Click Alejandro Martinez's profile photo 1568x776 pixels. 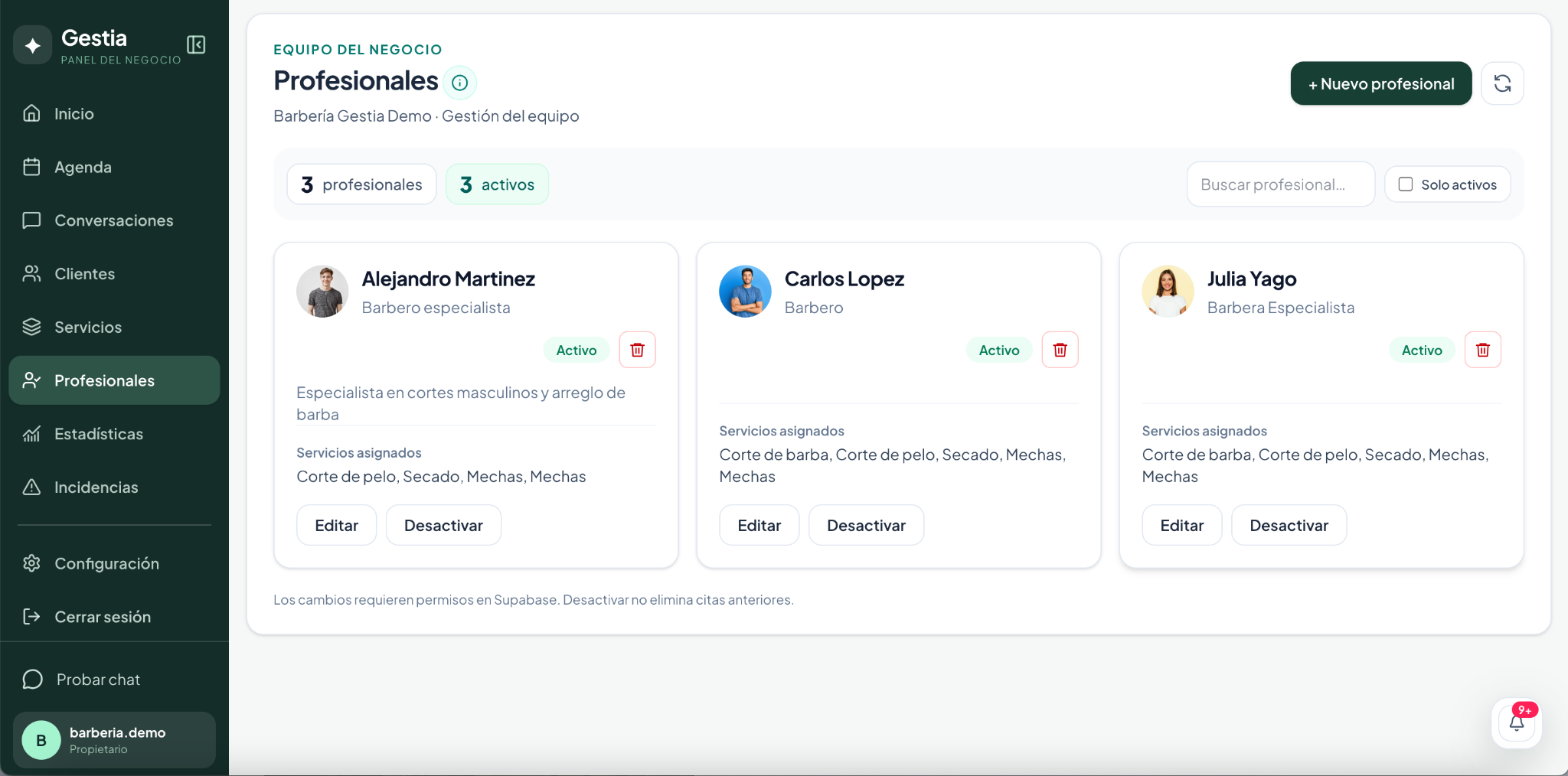pyautogui.click(x=322, y=292)
